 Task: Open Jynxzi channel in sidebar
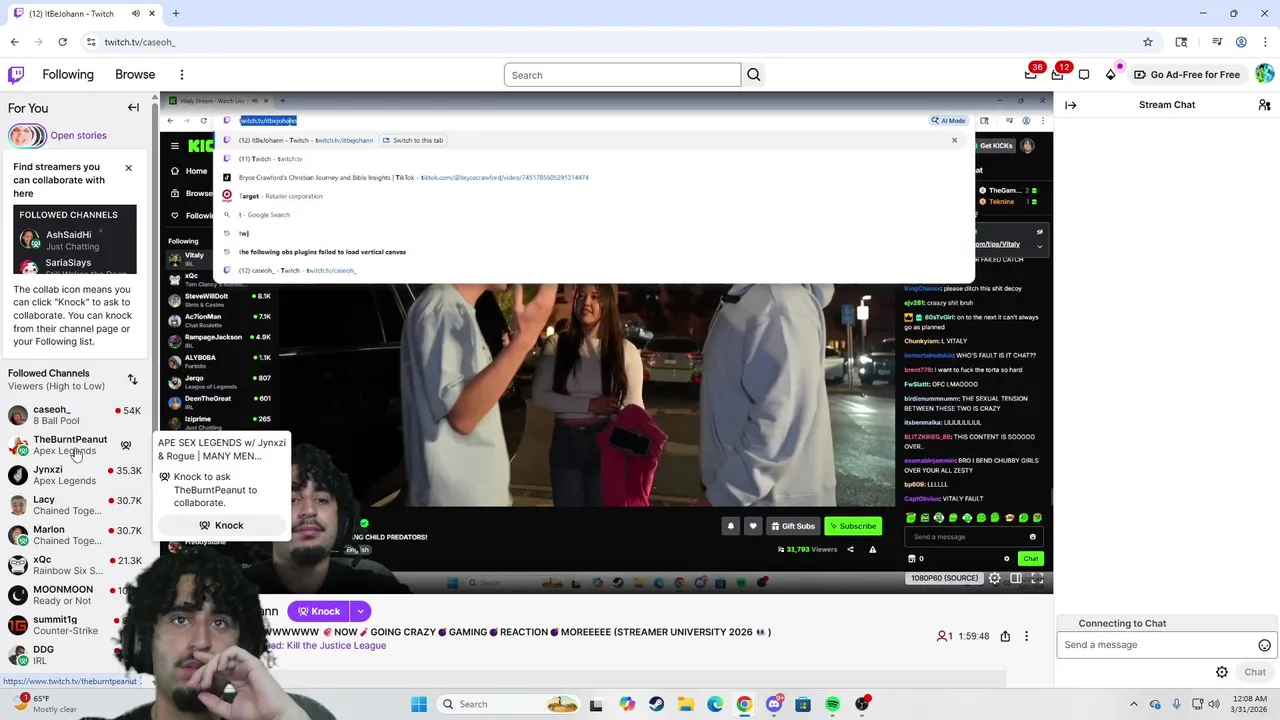click(x=74, y=475)
